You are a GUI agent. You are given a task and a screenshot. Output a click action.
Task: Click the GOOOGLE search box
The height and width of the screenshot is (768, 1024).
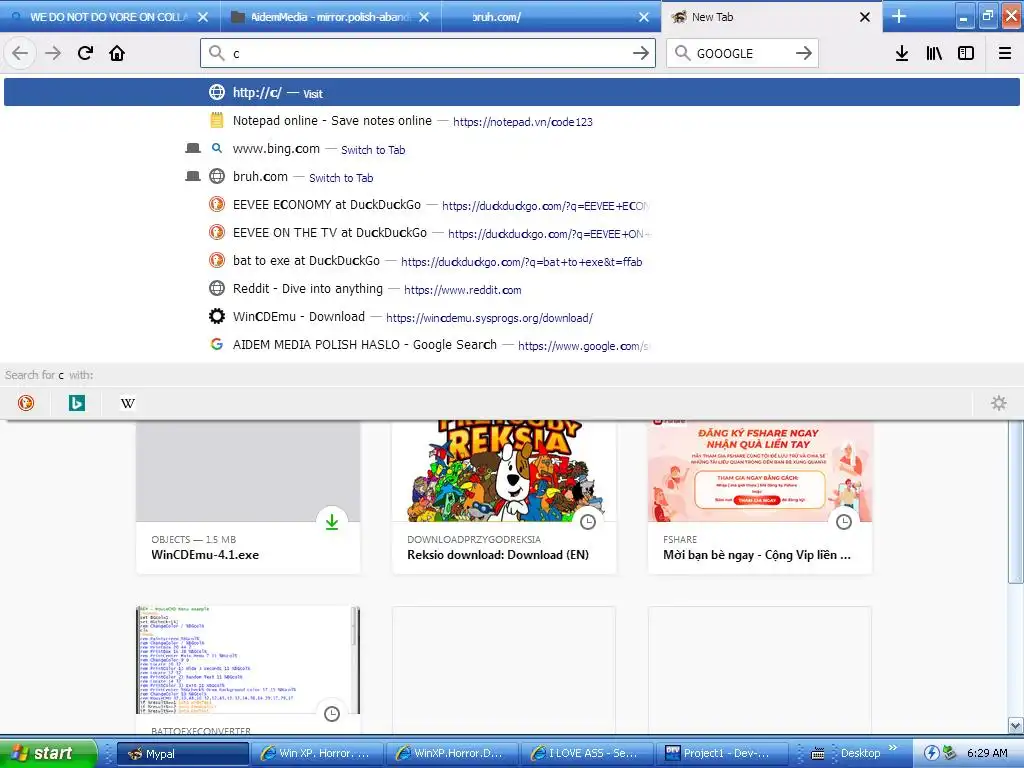pos(742,53)
